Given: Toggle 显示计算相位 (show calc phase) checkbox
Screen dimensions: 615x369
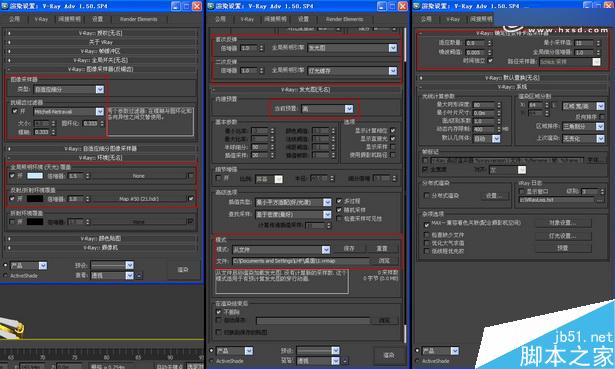Looking at the screenshot, I should (393, 131).
